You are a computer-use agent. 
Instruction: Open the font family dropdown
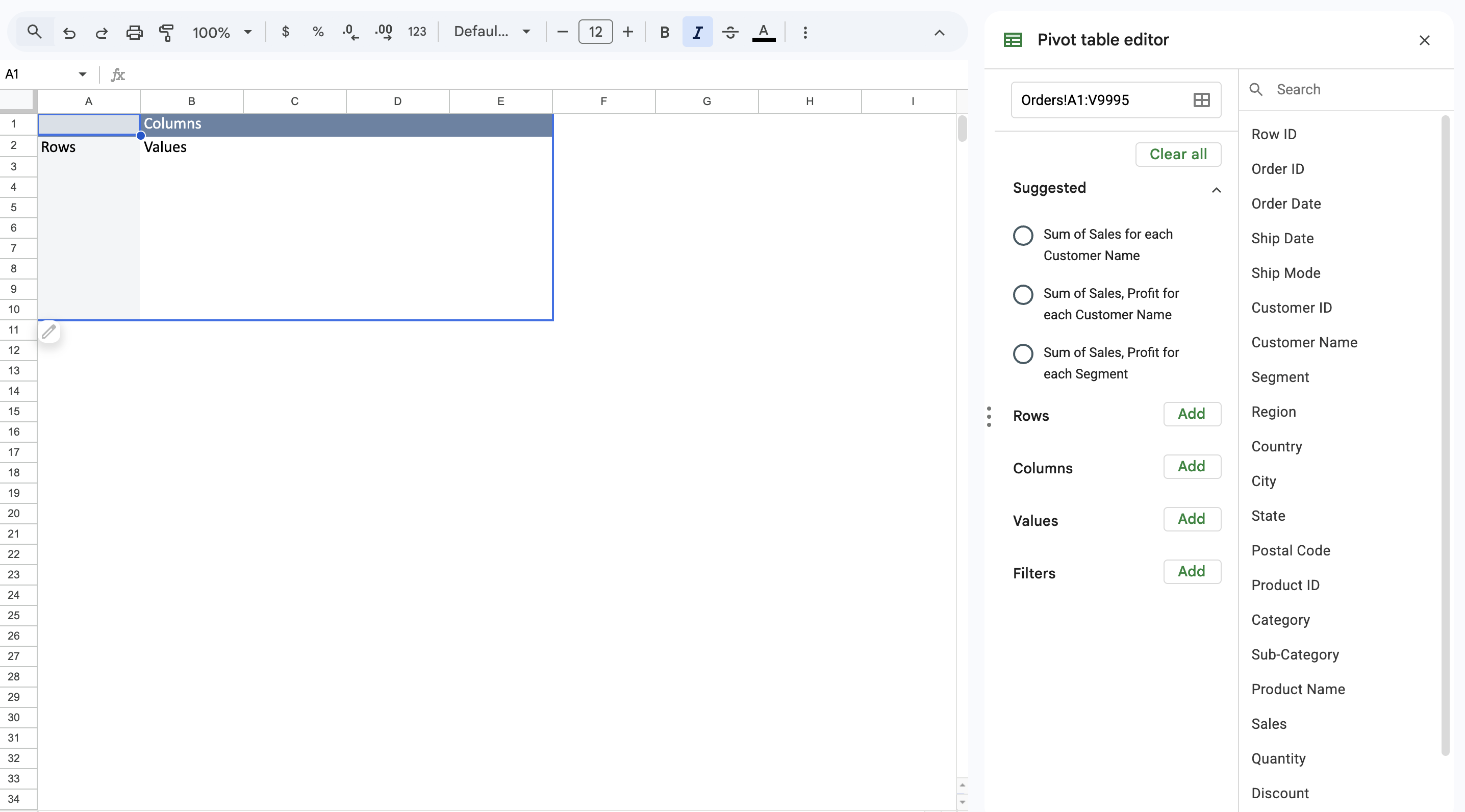click(x=492, y=33)
